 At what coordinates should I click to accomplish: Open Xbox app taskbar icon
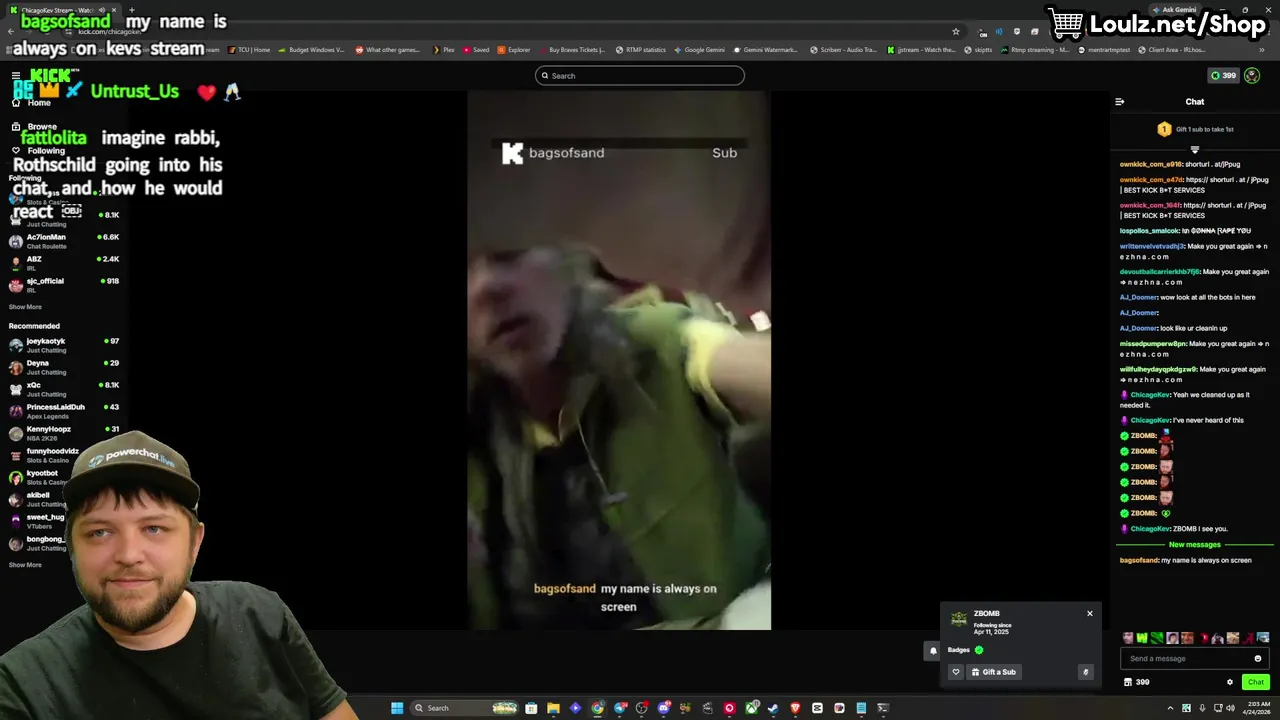(x=751, y=708)
